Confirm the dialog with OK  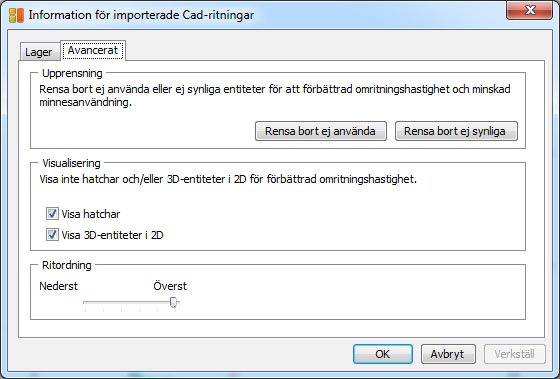tap(383, 354)
